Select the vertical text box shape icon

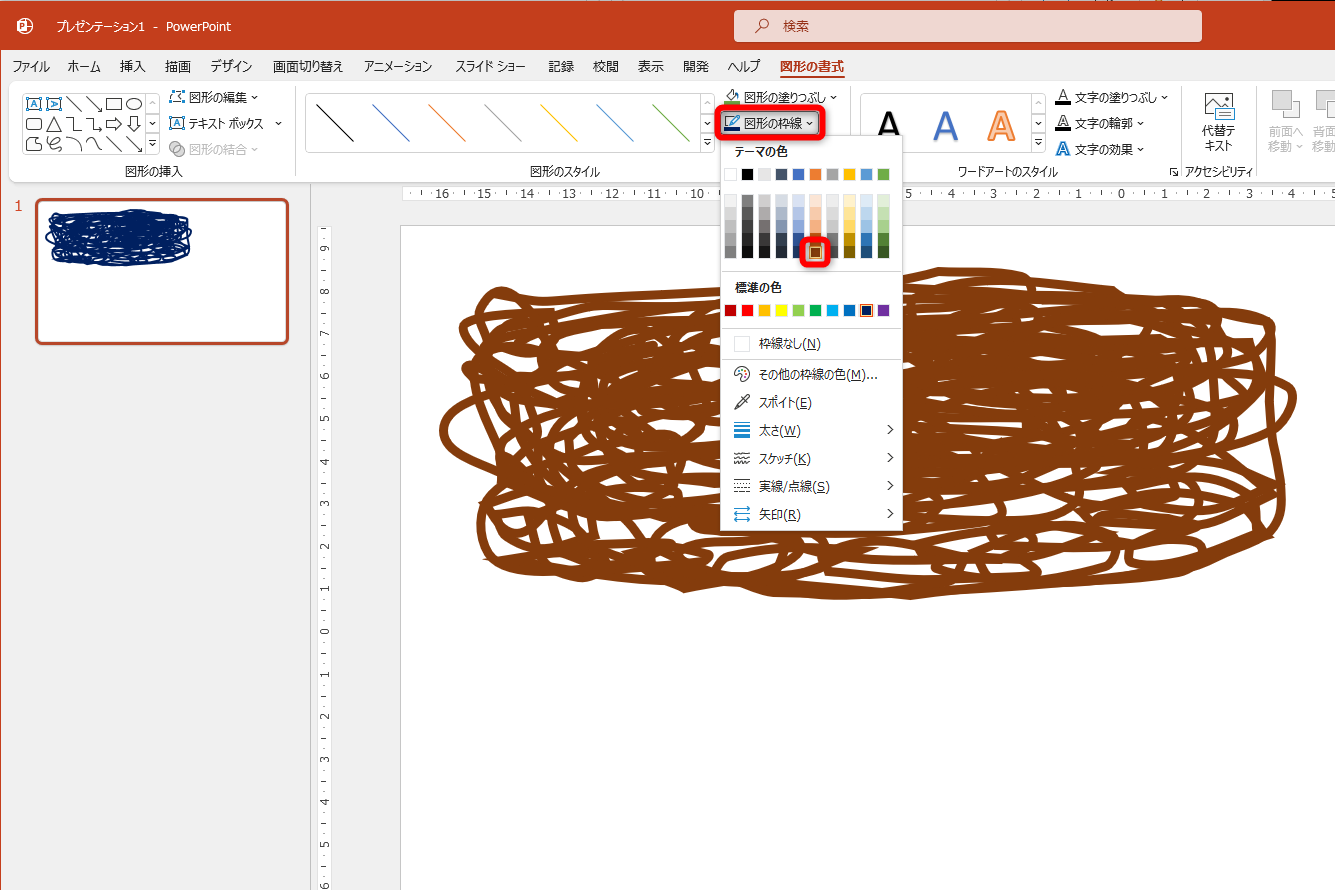point(54,104)
